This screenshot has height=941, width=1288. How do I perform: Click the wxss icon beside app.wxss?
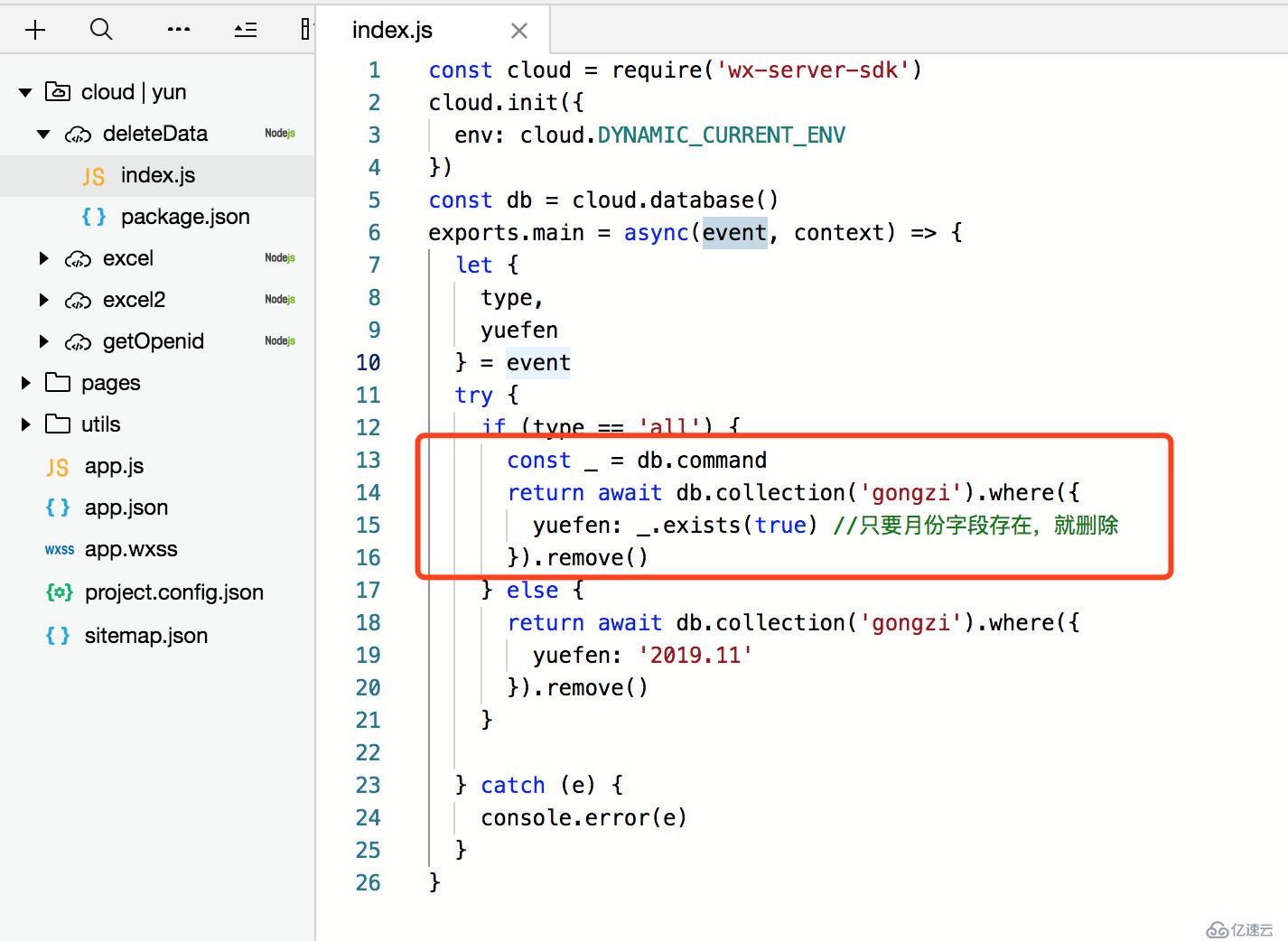60,550
